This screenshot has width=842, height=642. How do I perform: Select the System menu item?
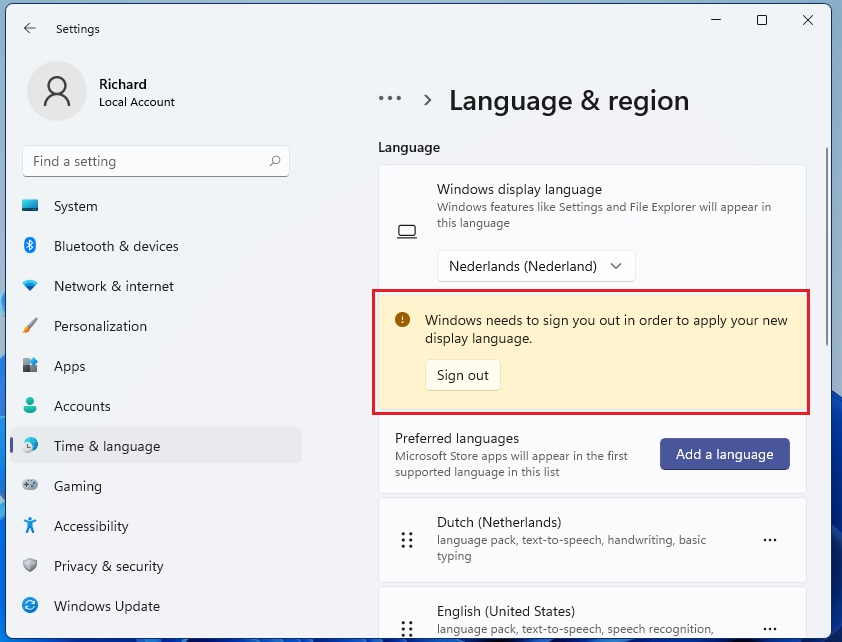75,206
